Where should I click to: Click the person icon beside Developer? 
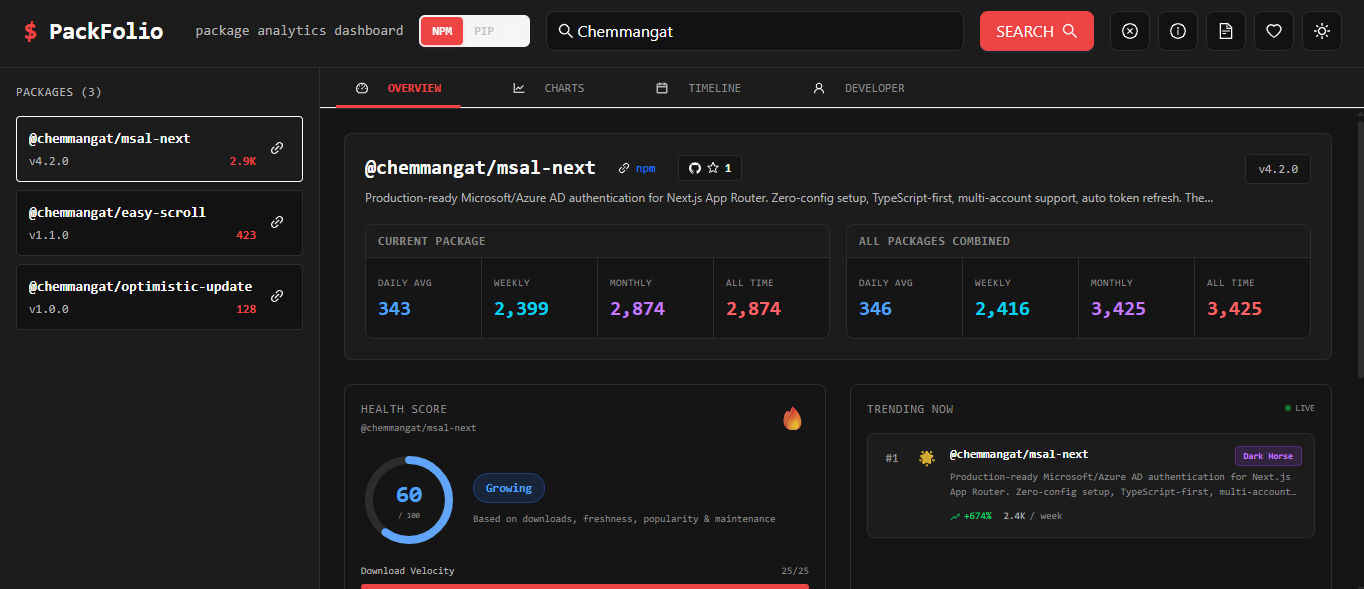[x=819, y=88]
